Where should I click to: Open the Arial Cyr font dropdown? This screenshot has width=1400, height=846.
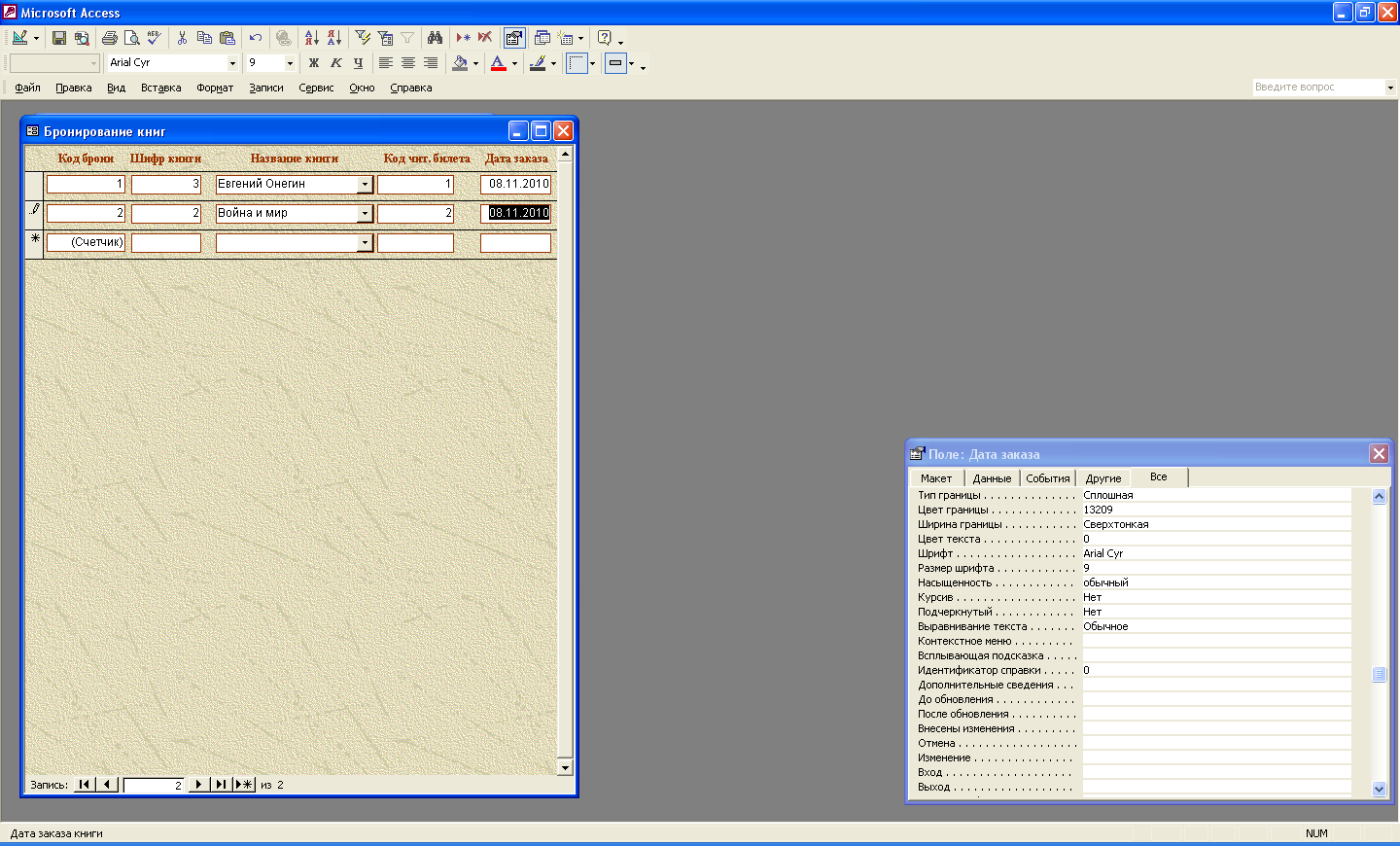tap(232, 63)
